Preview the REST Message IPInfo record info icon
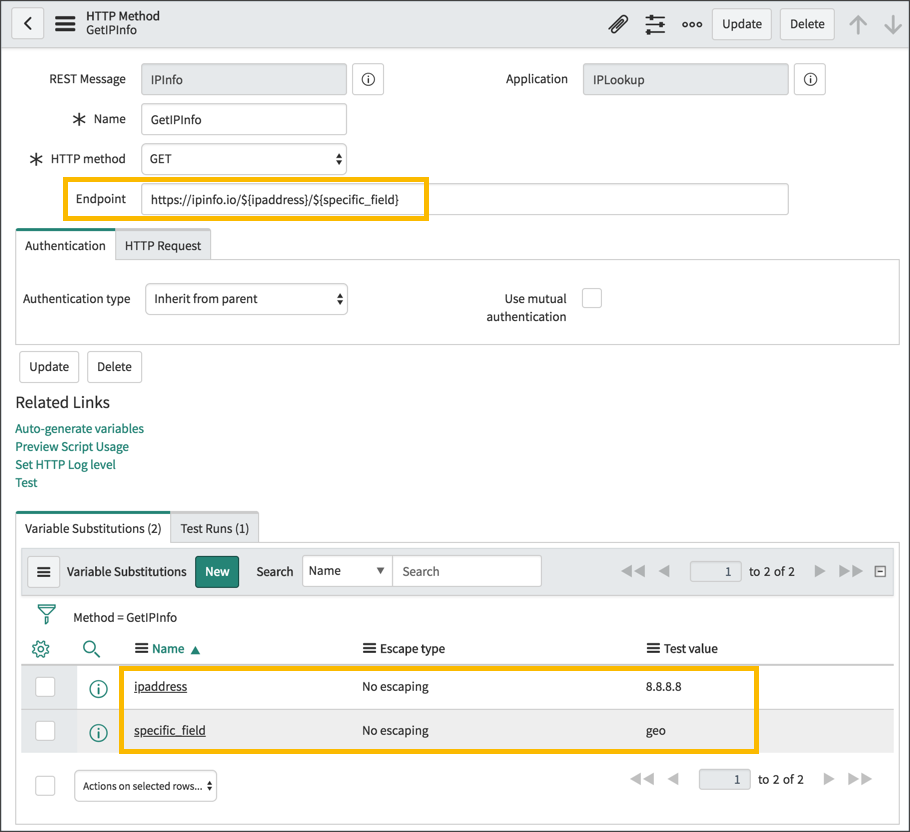This screenshot has height=832, width=910. point(368,79)
